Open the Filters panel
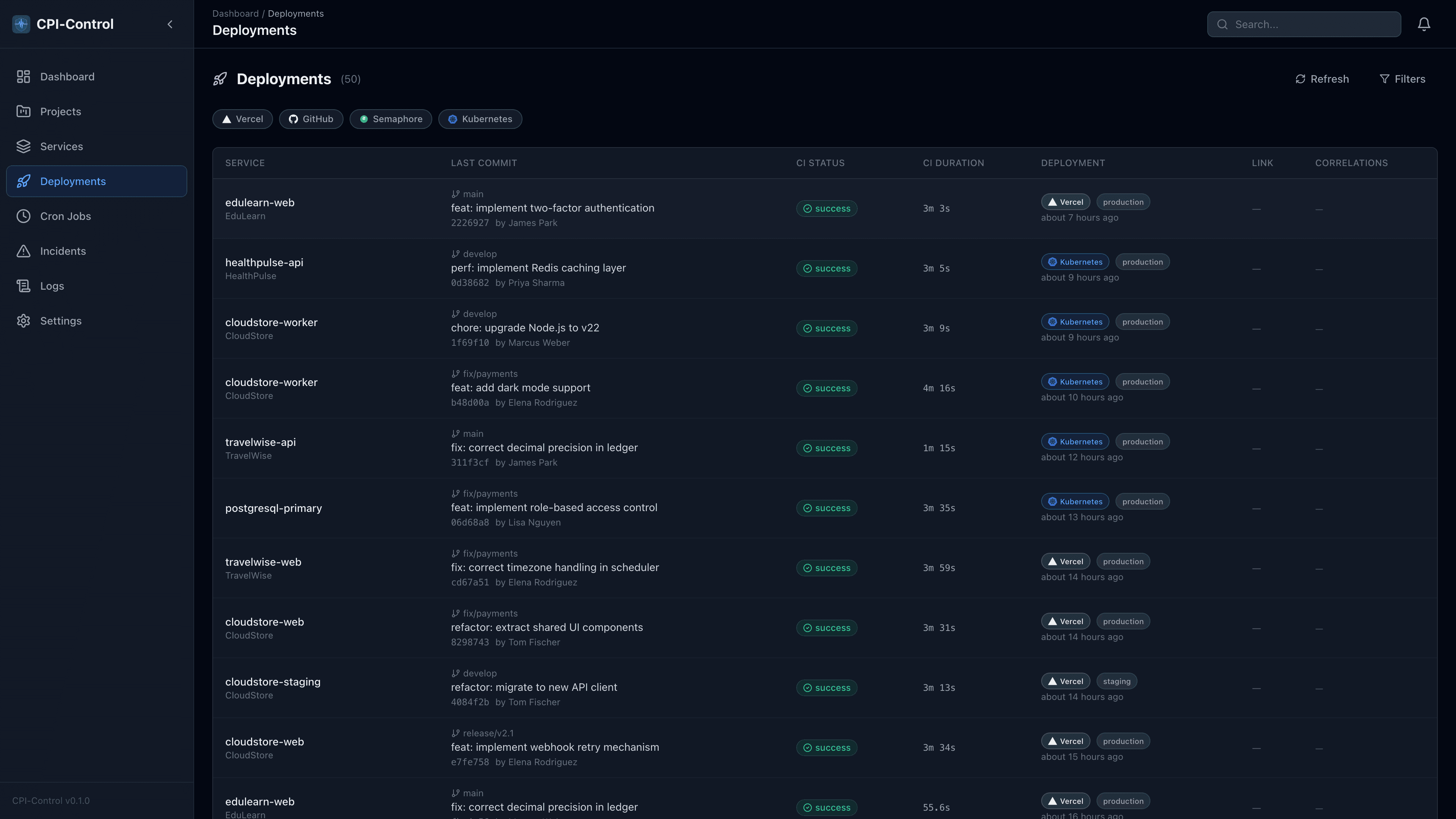 click(1402, 78)
